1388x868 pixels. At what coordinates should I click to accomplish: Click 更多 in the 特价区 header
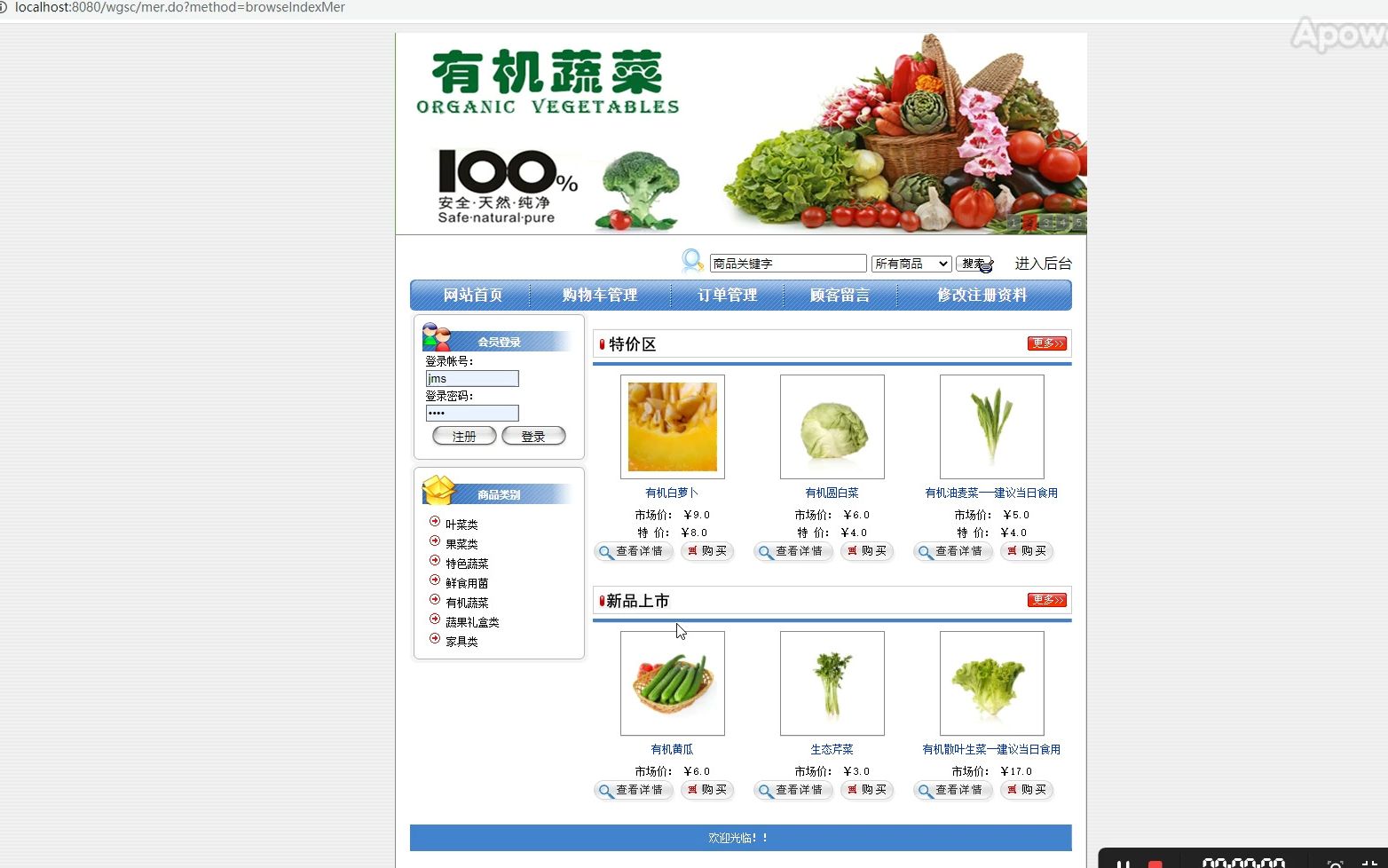1047,343
